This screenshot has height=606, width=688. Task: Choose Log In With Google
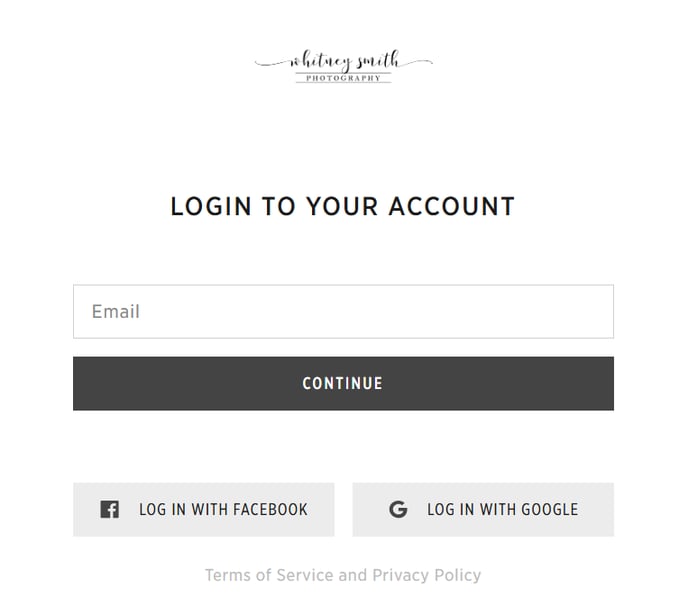coord(483,509)
